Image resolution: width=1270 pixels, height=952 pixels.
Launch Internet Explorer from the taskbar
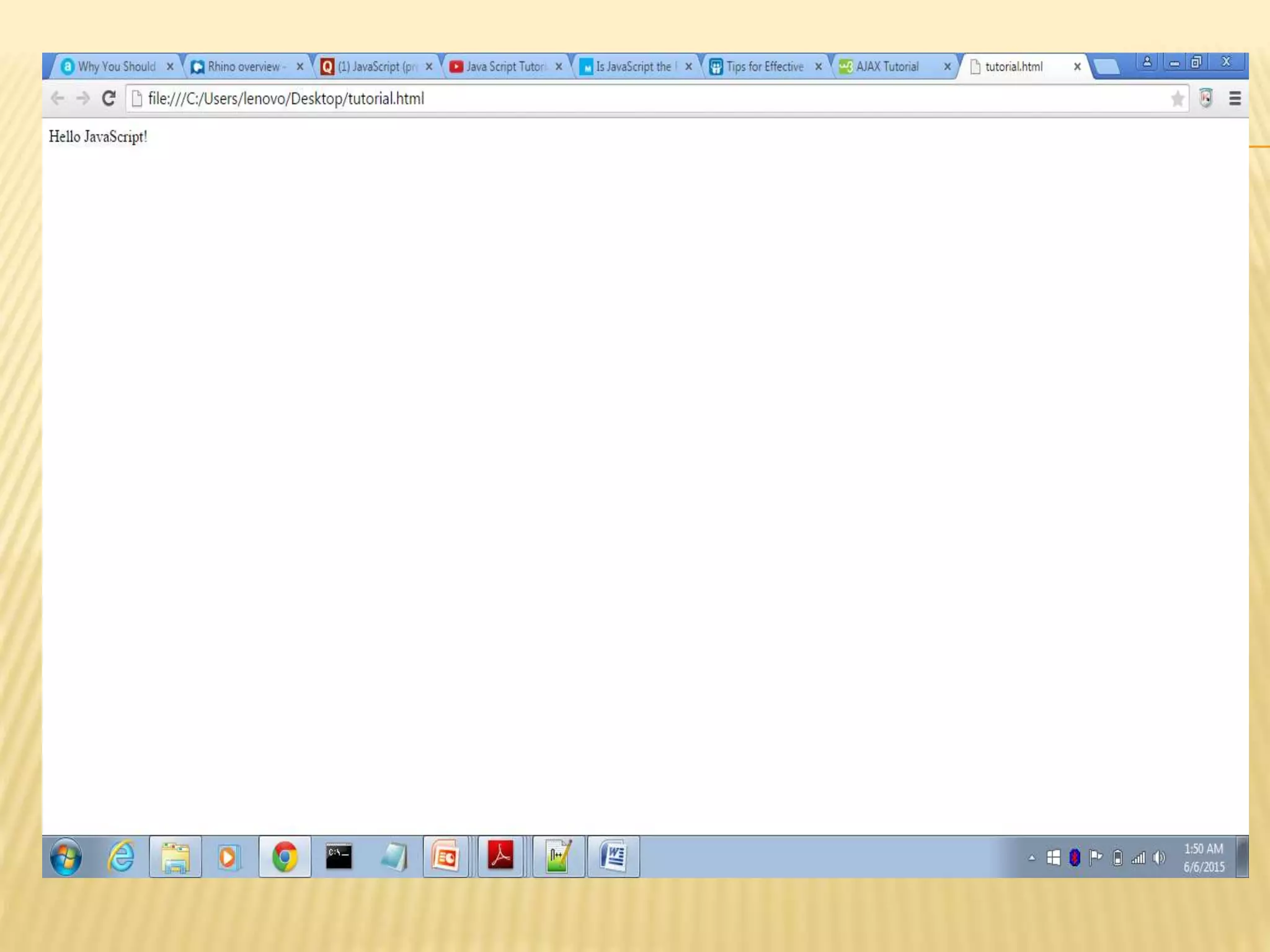(121, 857)
